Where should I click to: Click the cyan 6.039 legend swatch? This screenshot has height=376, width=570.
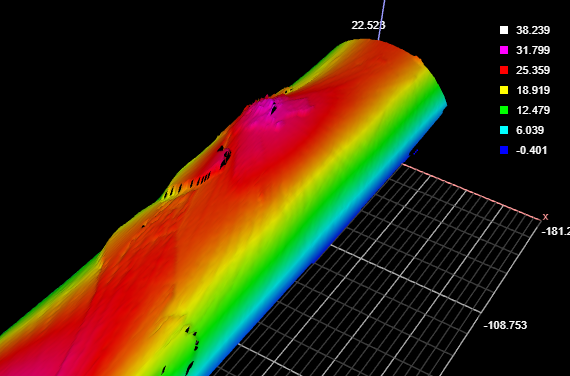coord(504,130)
